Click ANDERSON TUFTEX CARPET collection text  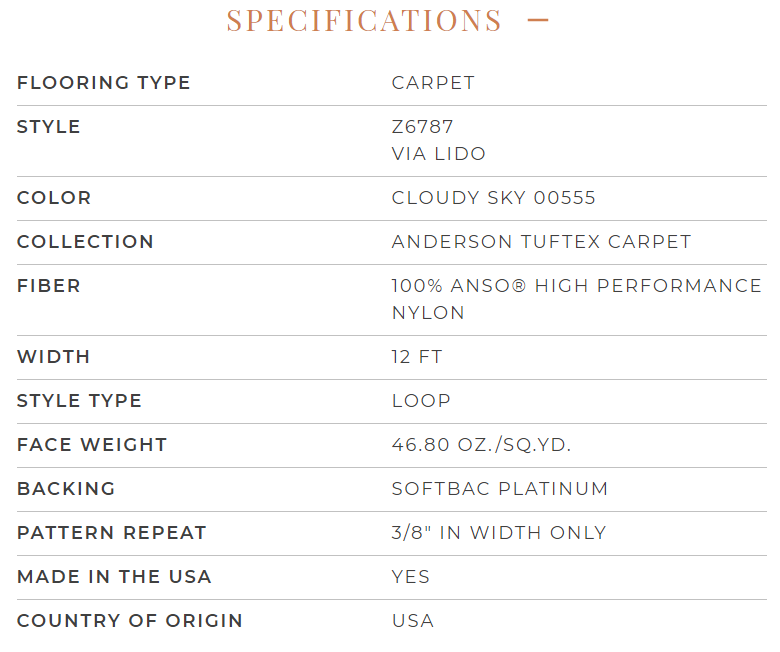(x=542, y=242)
